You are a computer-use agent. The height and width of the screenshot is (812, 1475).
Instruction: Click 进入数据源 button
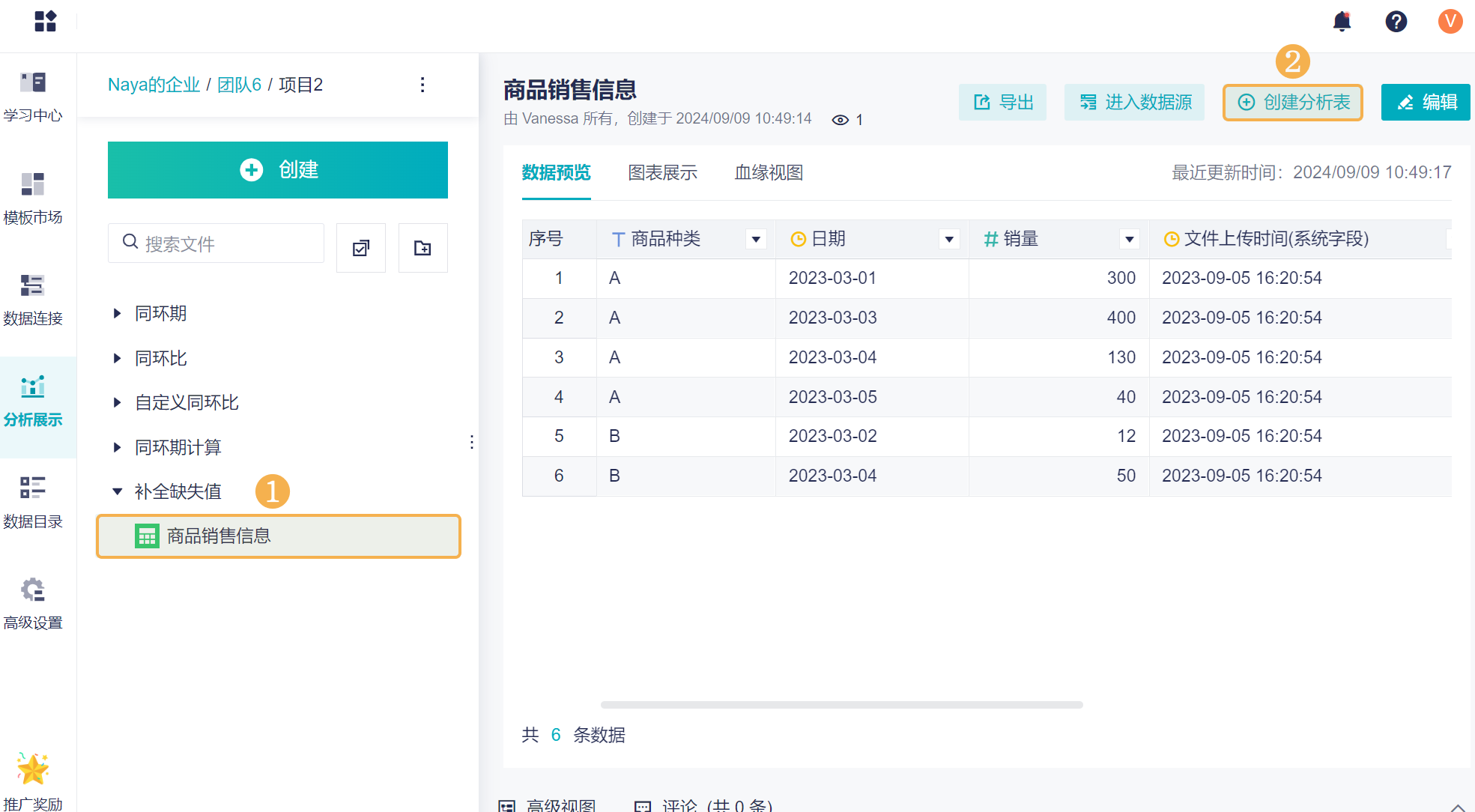point(1134,103)
